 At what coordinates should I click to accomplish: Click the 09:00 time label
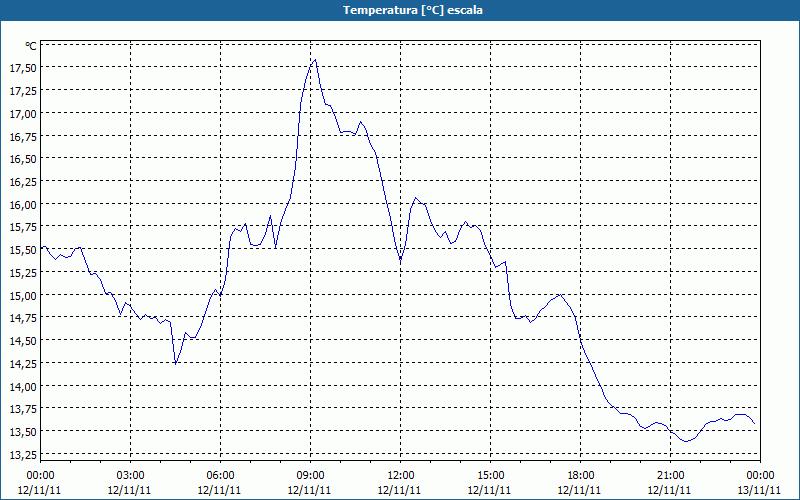click(x=310, y=476)
